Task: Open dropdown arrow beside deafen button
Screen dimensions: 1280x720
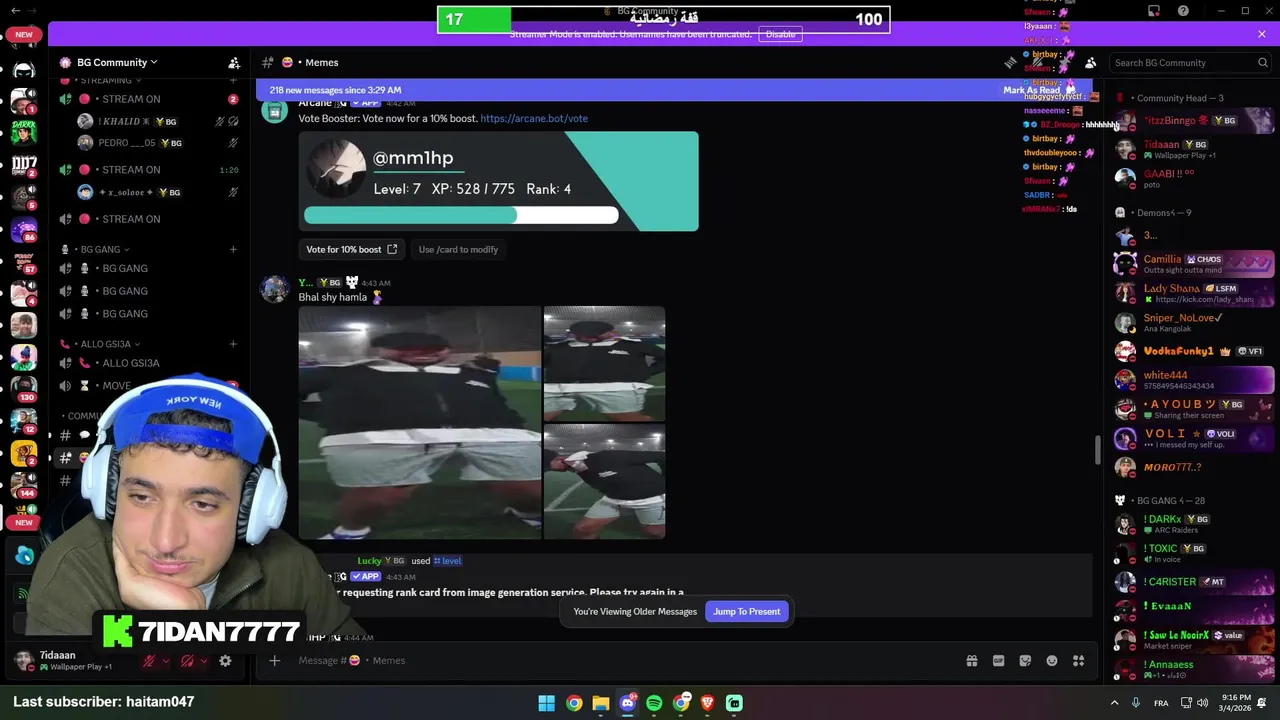Action: click(x=204, y=661)
